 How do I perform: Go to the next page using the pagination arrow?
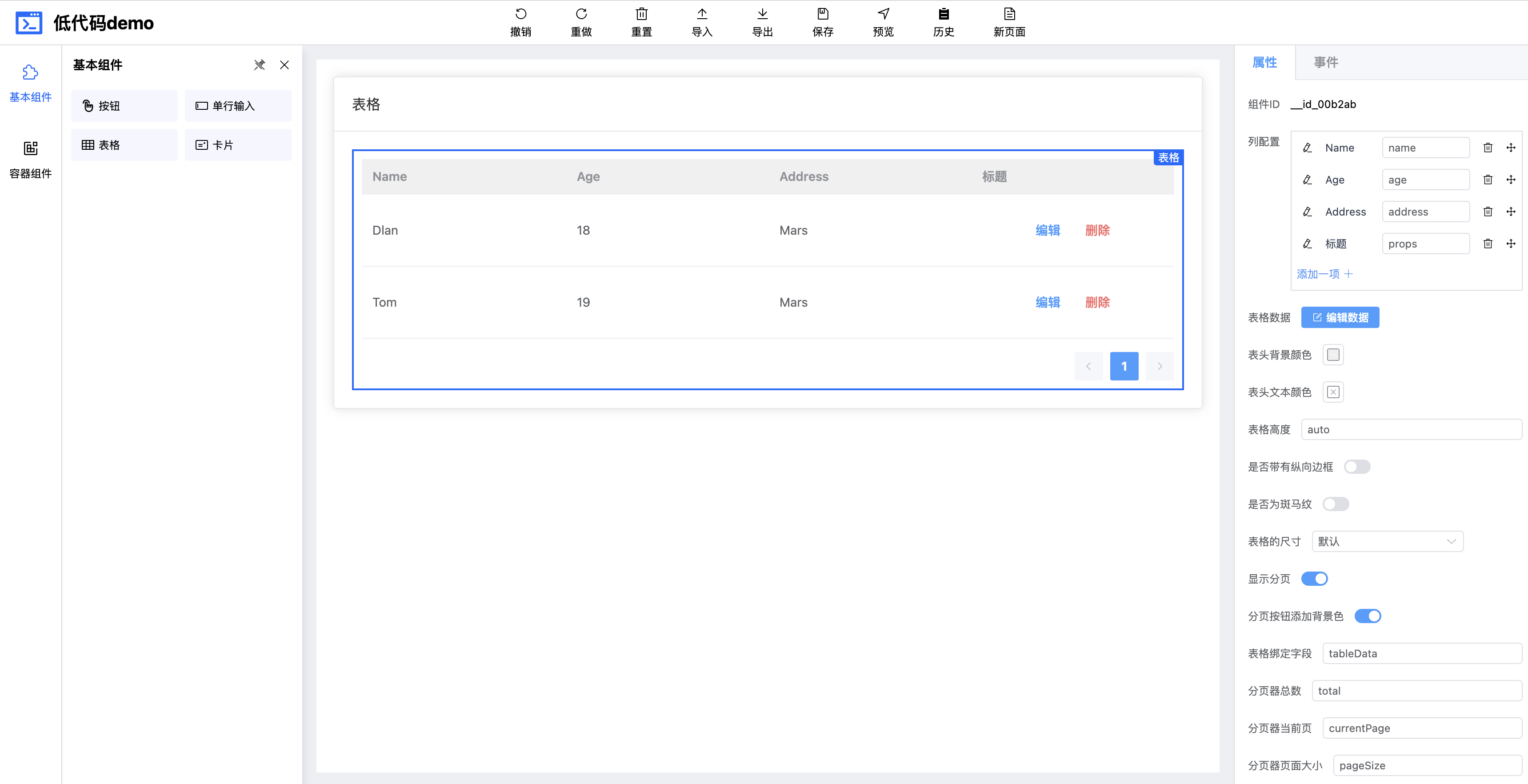coord(1159,367)
